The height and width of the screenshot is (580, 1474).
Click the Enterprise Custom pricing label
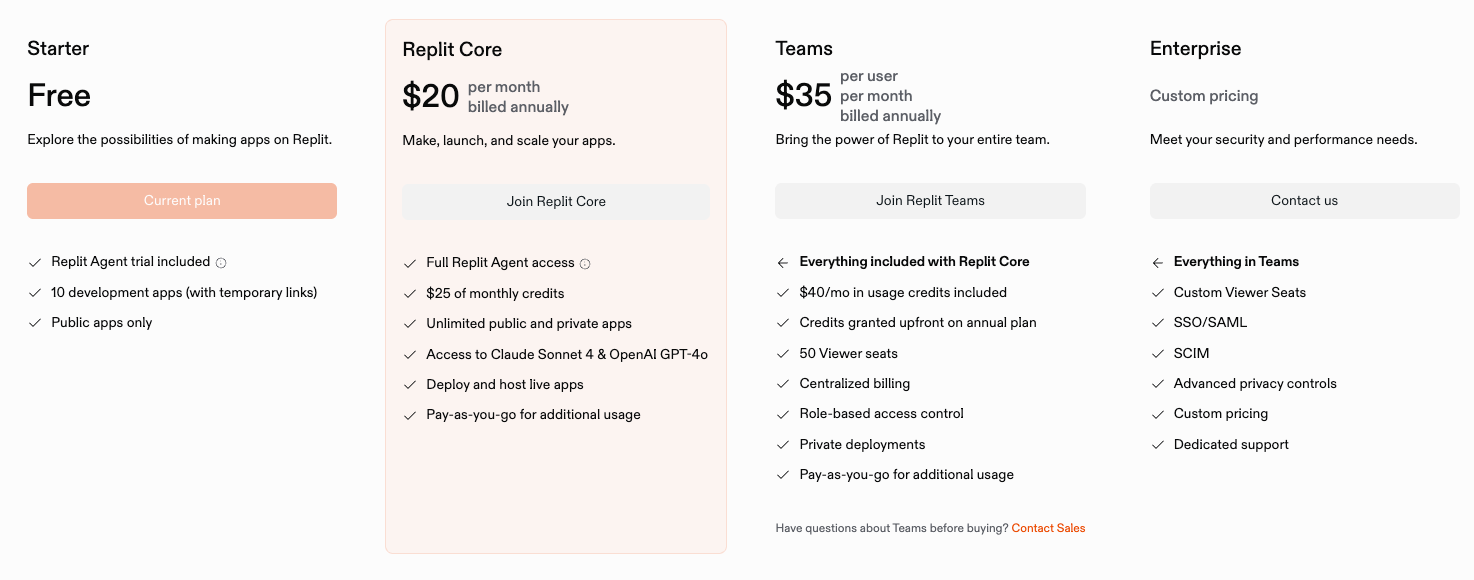(x=1204, y=96)
